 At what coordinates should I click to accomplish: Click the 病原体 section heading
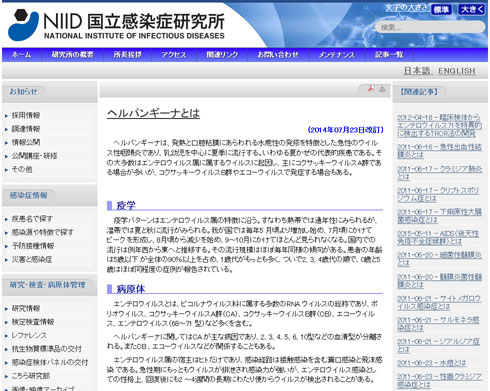[x=131, y=289]
